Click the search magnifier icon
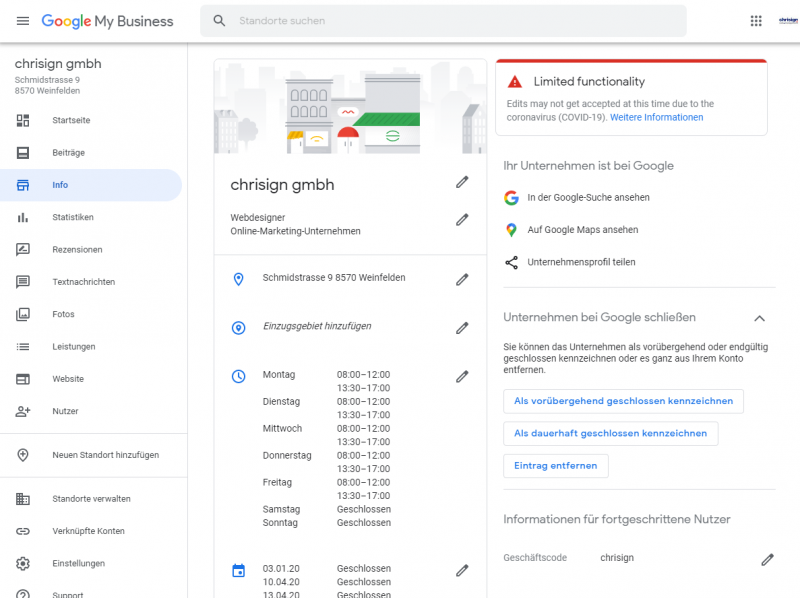800x598 pixels. coord(219,21)
